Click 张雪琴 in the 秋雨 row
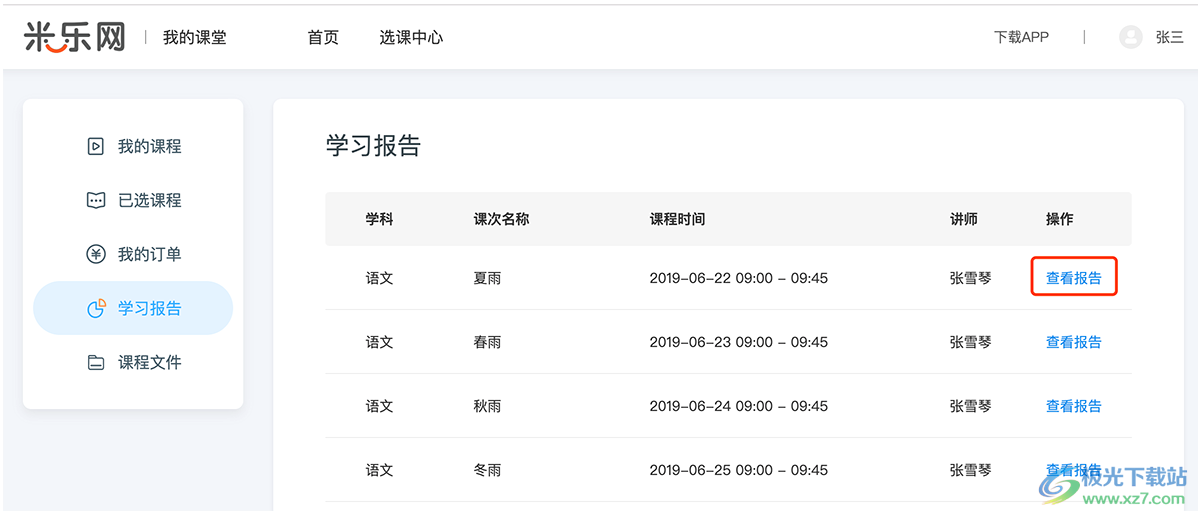This screenshot has height=515, width=1198. 970,406
